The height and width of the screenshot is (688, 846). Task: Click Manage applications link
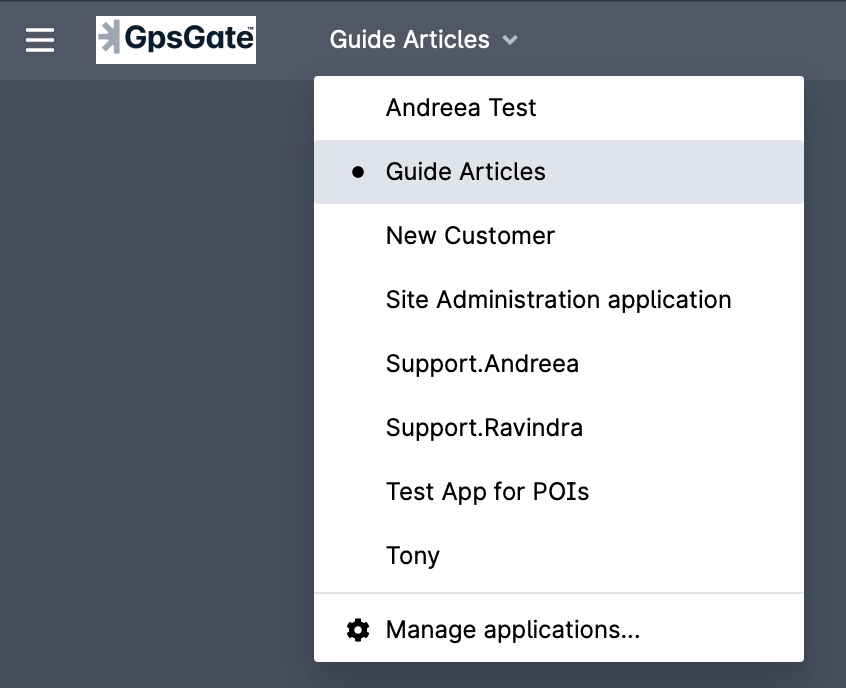click(x=513, y=630)
